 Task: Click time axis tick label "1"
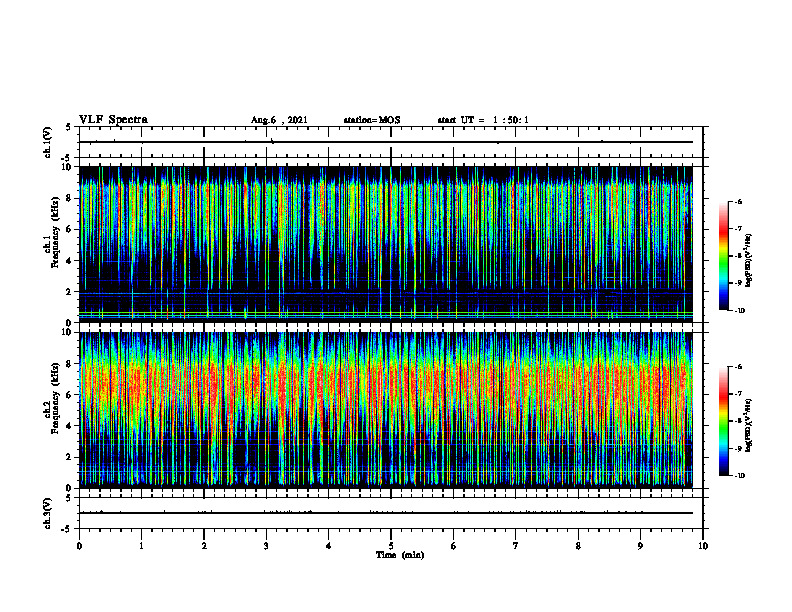pos(141,546)
